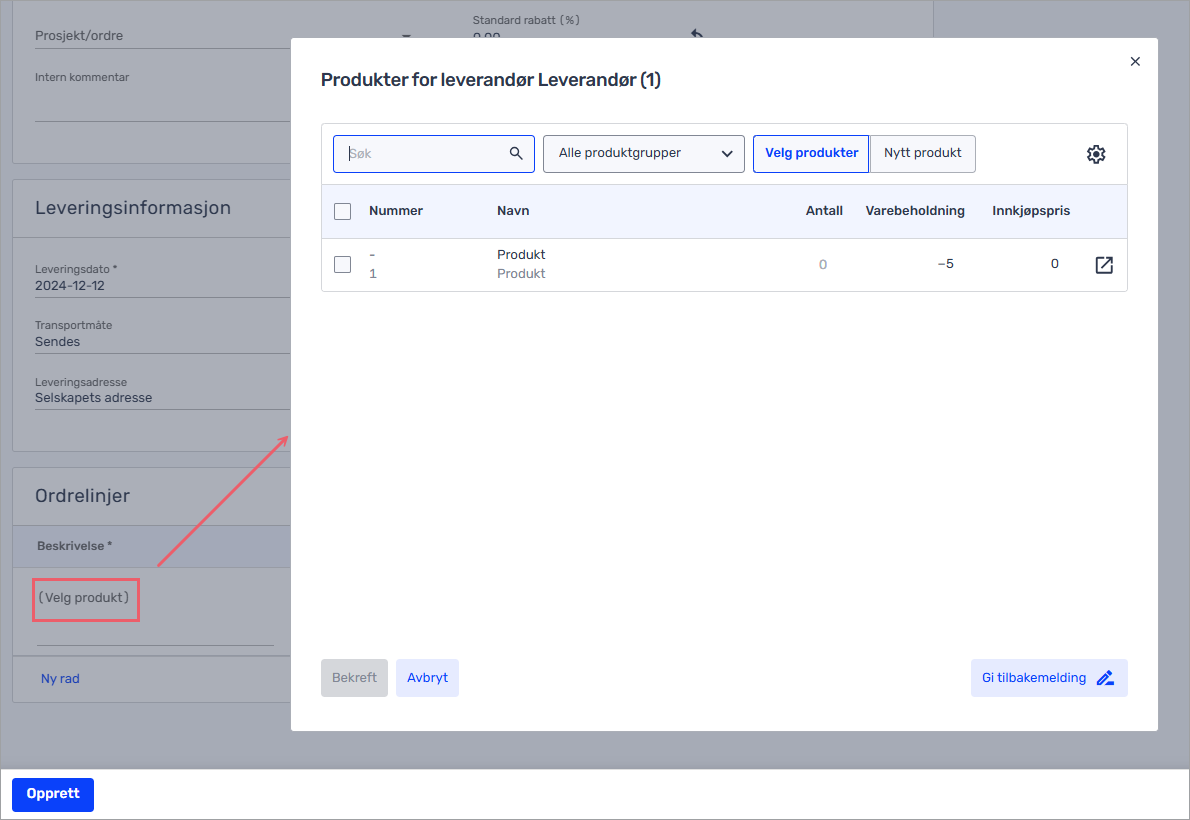Click the Varebeholdning column header
This screenshot has width=1190, height=820.
tap(915, 211)
